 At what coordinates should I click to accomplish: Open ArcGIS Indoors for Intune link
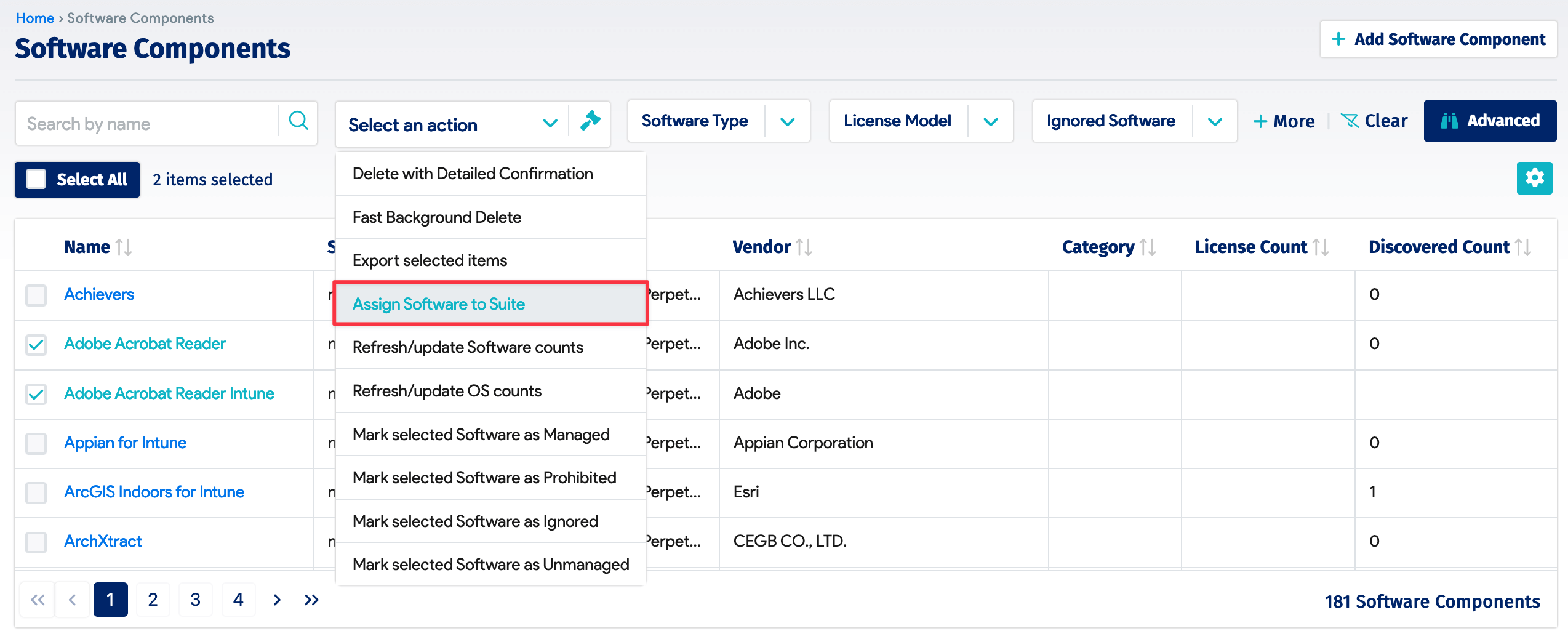[154, 492]
